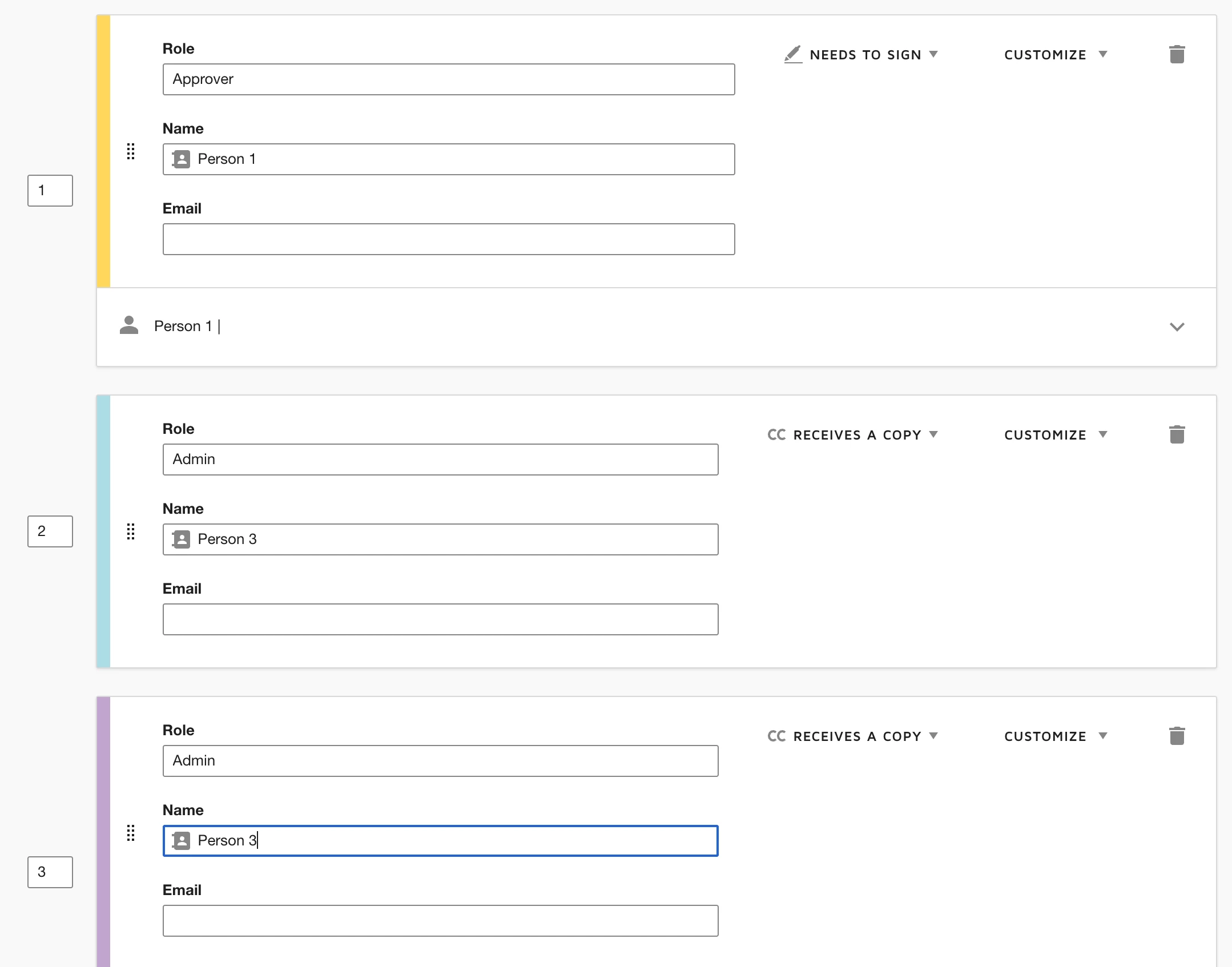Click drag handle of third recipient card
The image size is (1232, 967).
click(x=131, y=833)
